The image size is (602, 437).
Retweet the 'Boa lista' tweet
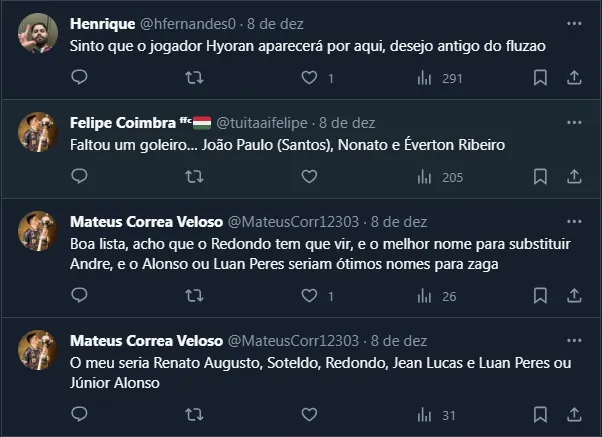pos(196,296)
